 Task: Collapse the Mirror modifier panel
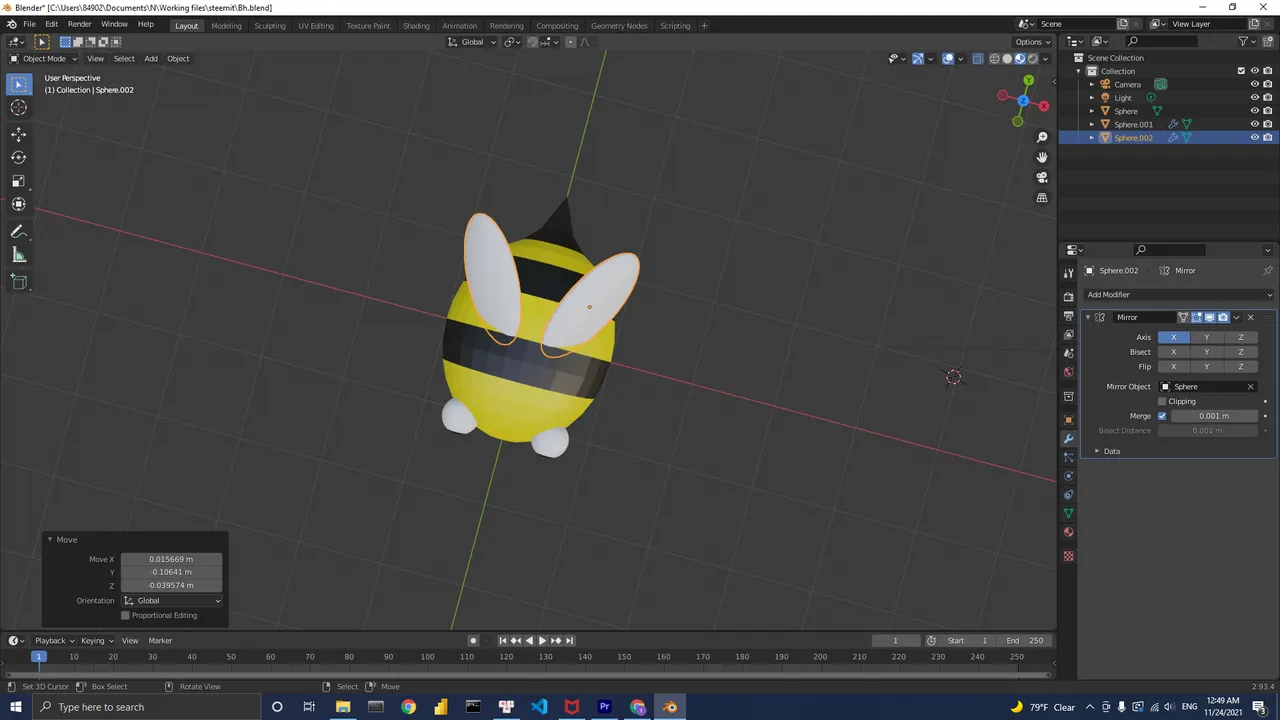pyautogui.click(x=1088, y=317)
